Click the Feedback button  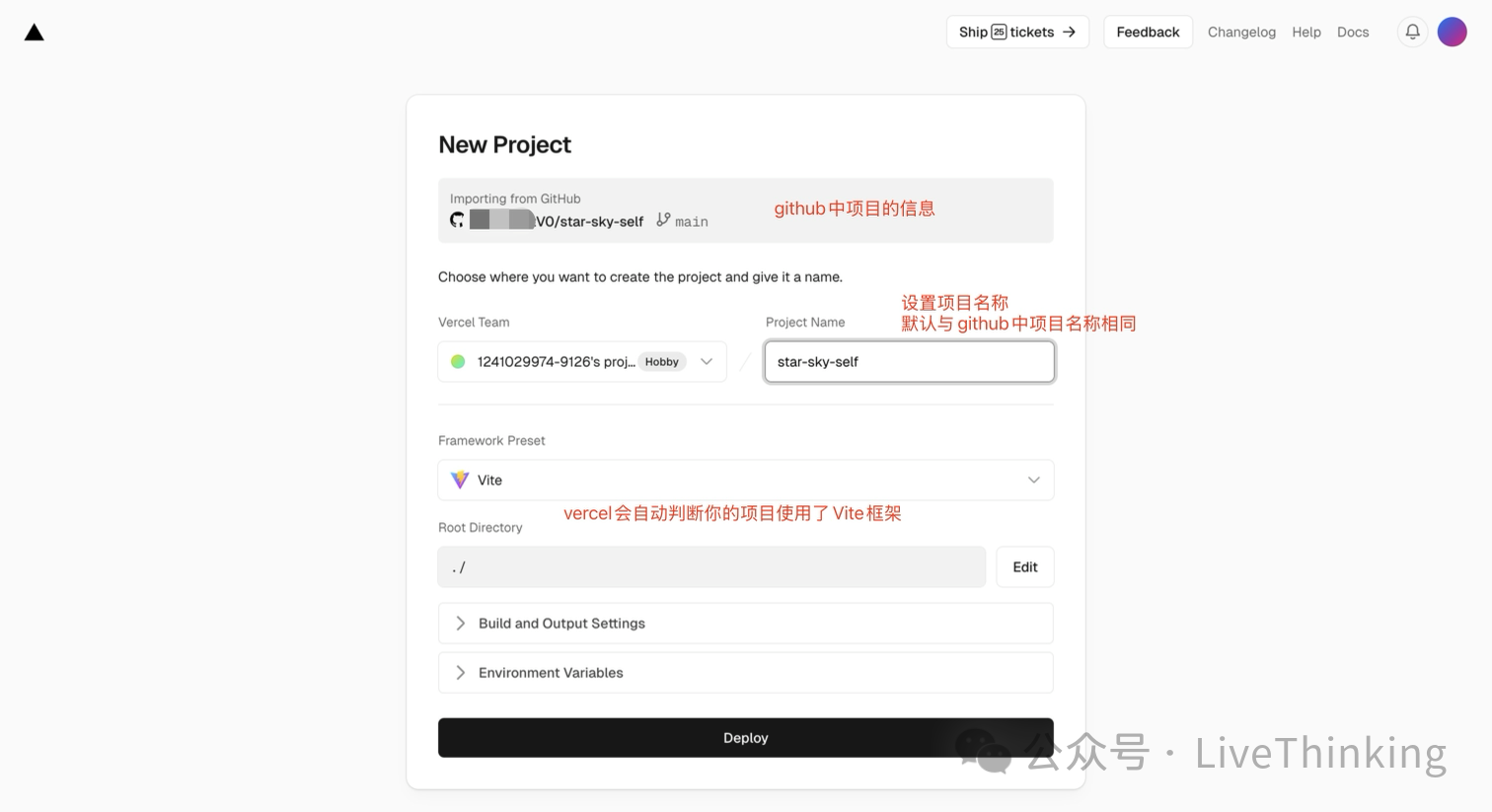coord(1148,32)
